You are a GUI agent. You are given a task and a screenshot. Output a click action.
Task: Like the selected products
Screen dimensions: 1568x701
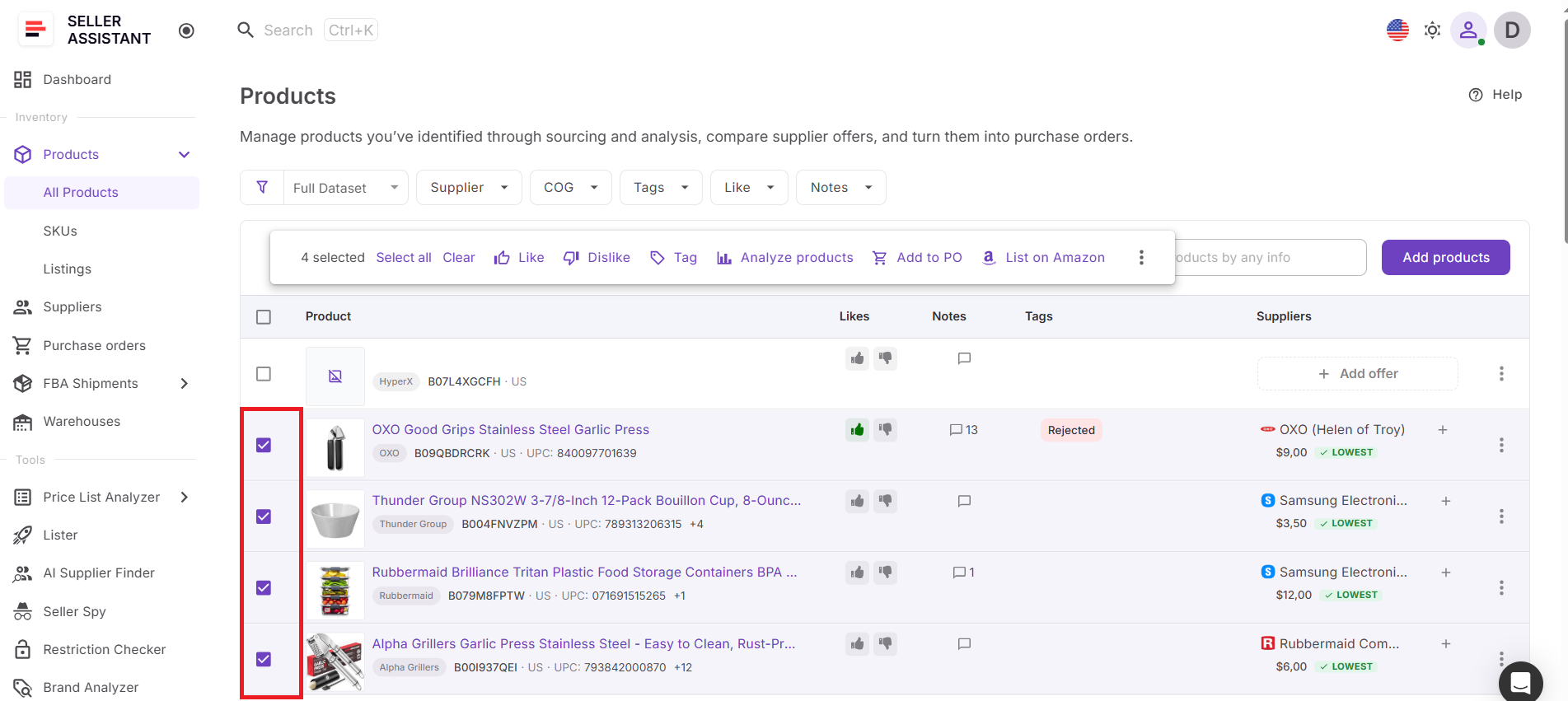tap(519, 258)
